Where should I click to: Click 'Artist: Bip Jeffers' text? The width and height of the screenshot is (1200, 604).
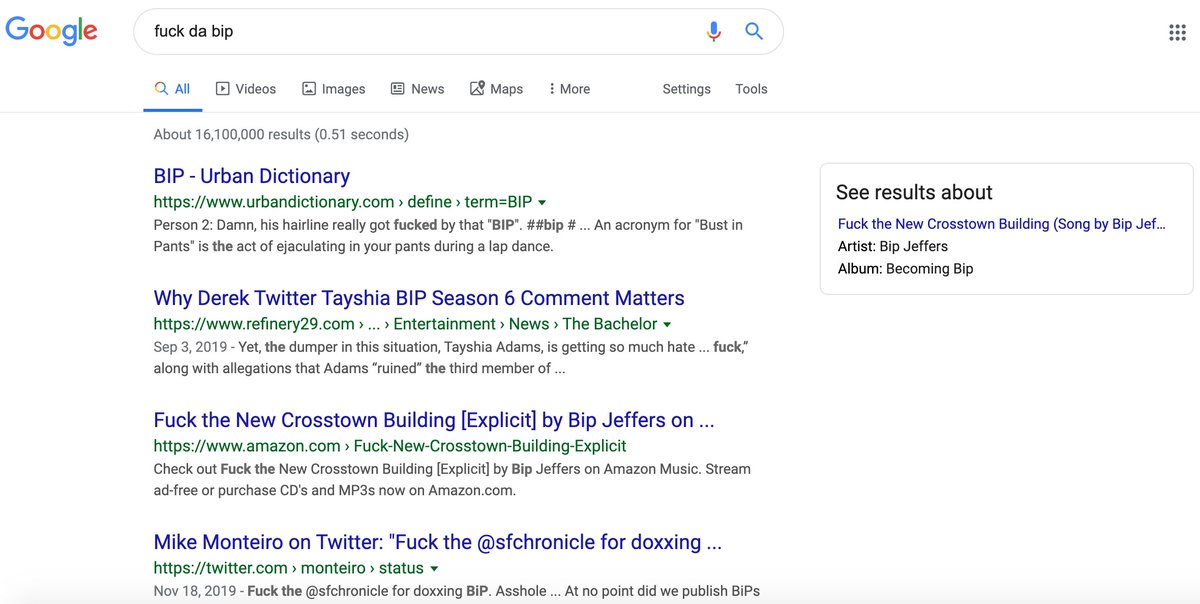coord(893,246)
